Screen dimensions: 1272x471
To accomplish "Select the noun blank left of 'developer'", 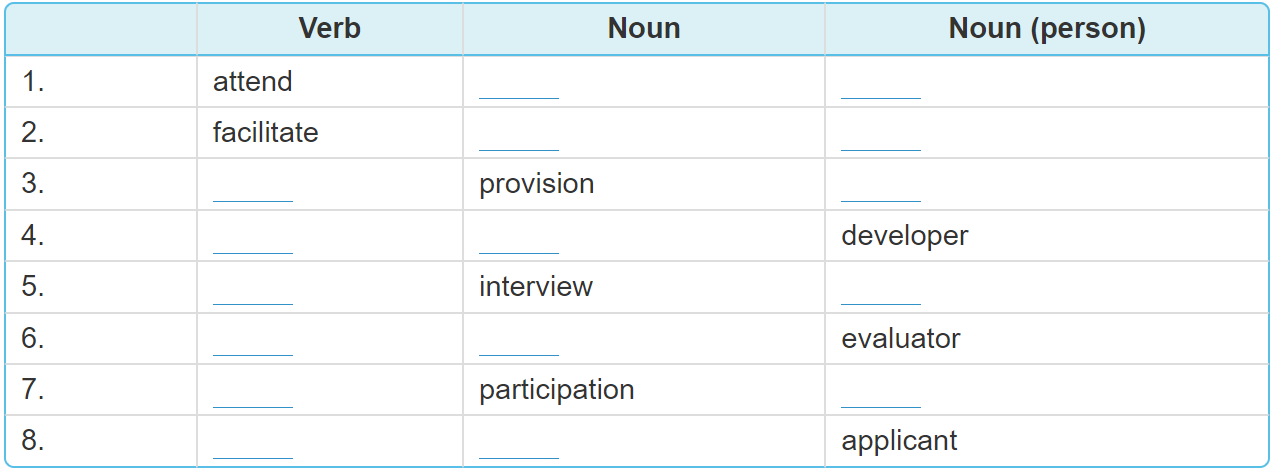I will coord(518,242).
